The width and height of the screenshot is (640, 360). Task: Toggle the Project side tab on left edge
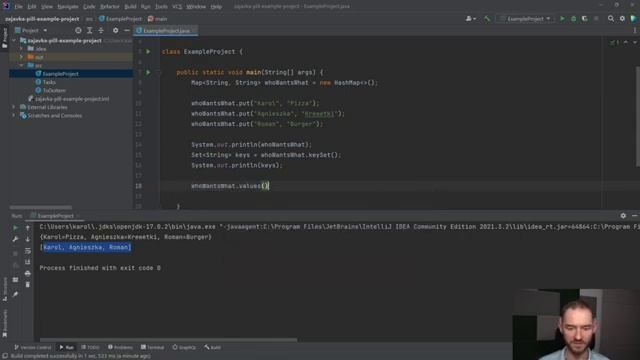point(4,38)
